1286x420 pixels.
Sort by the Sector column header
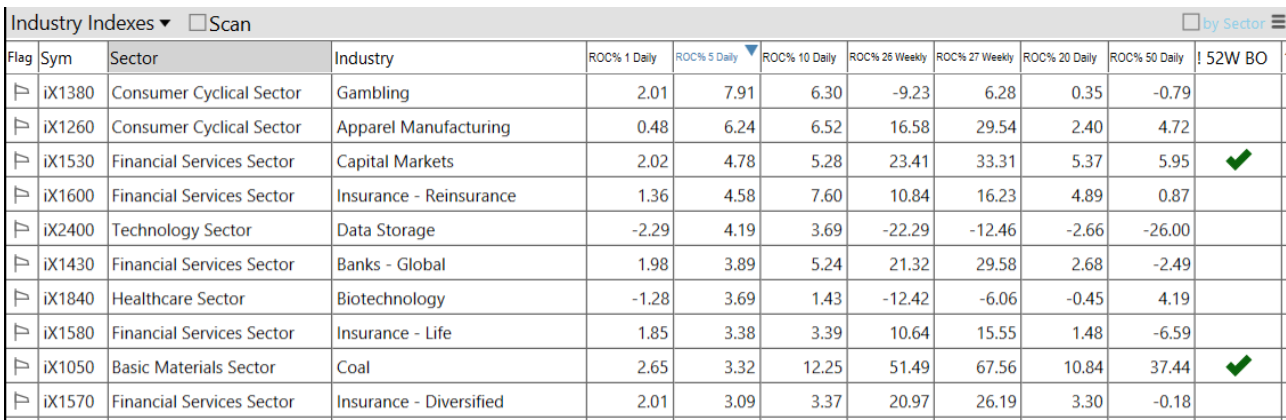click(x=219, y=58)
